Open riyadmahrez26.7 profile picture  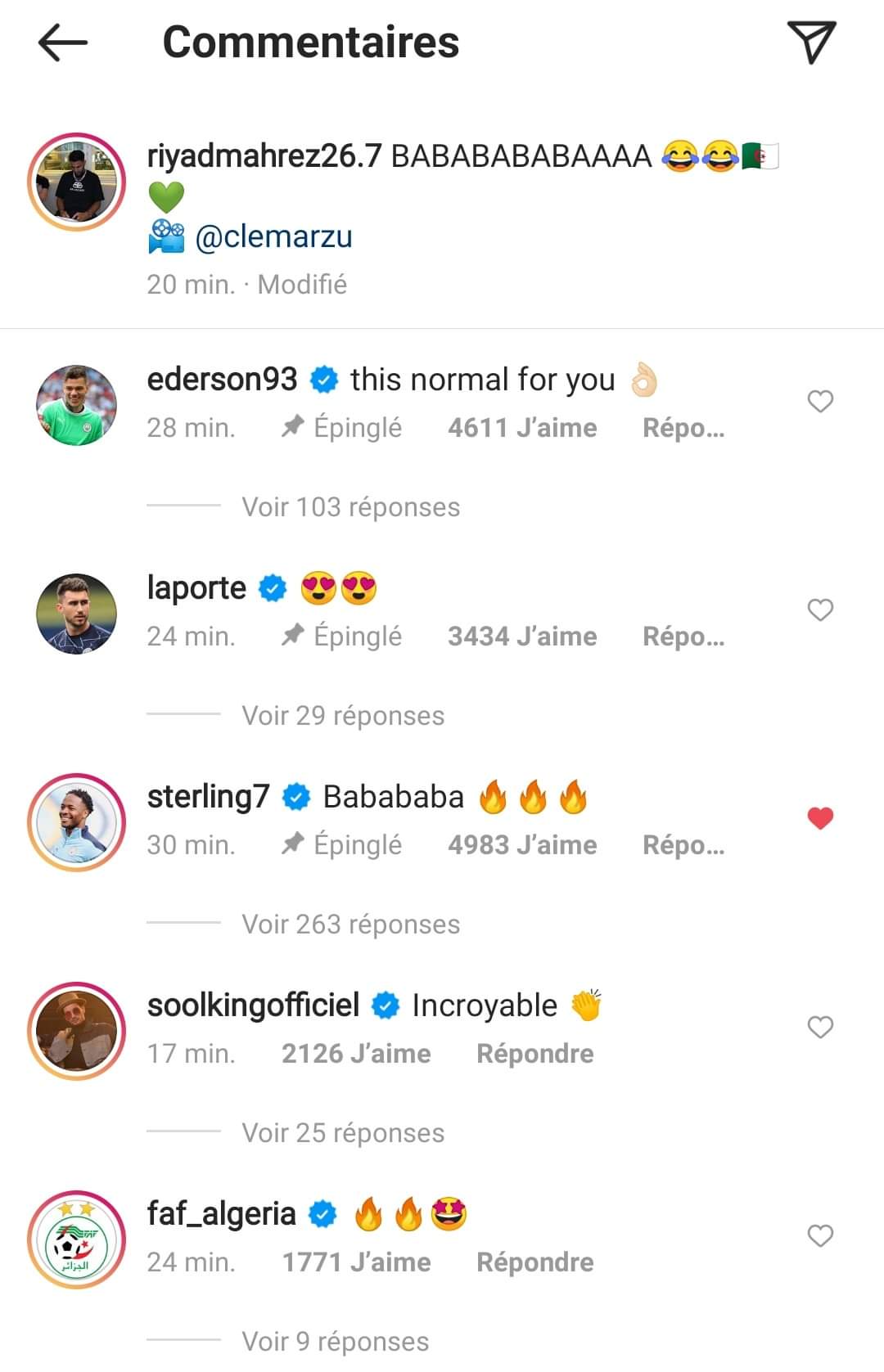coord(77,182)
